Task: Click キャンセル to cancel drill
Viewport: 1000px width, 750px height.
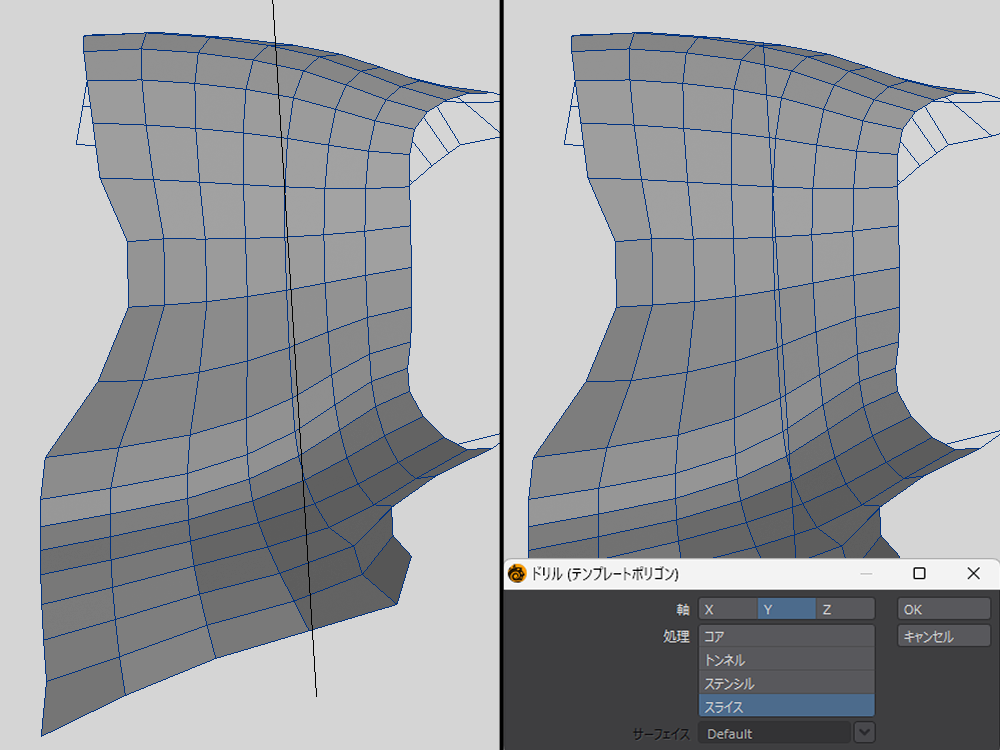Action: click(x=943, y=636)
